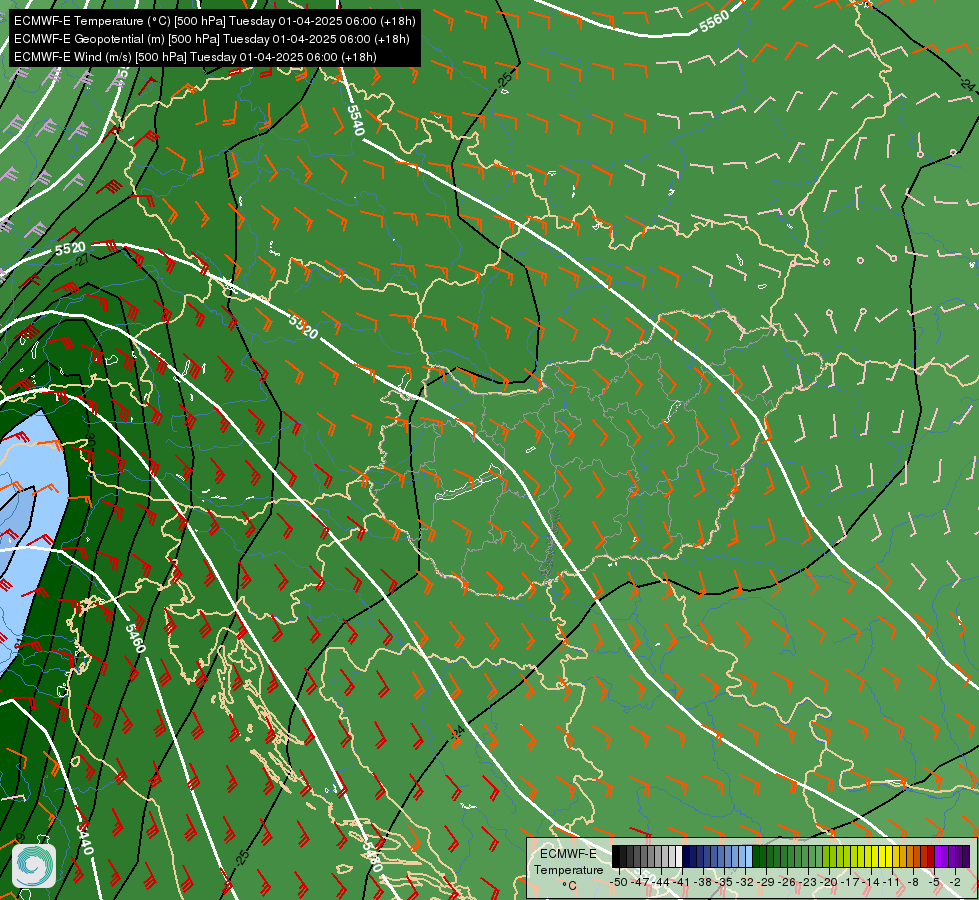Click the -14 tick label in legend
979x900 pixels.
tap(871, 882)
